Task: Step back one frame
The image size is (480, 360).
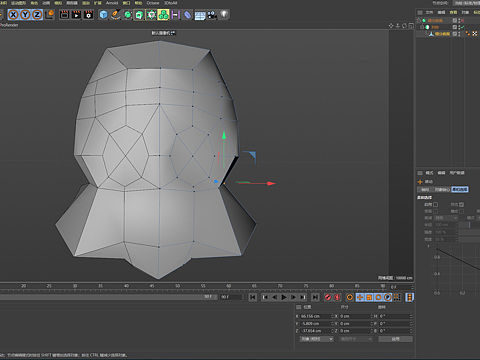Action: point(274,297)
